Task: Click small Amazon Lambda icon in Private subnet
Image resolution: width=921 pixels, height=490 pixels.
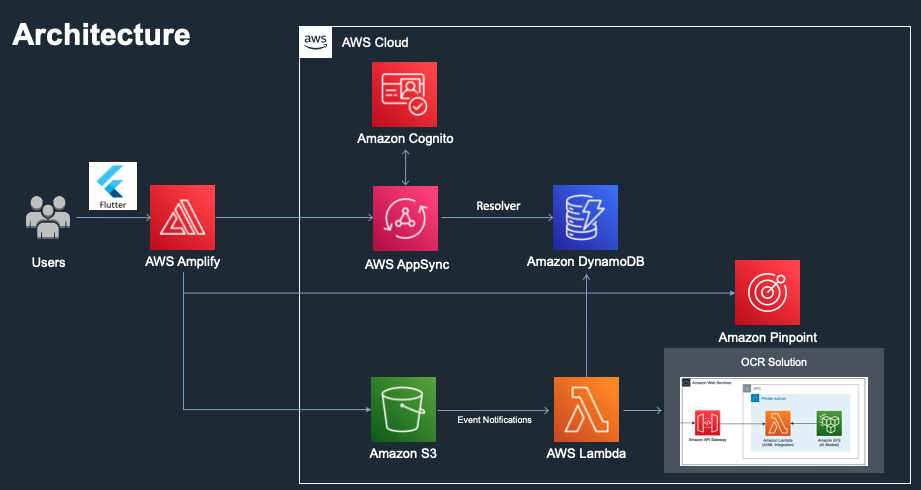Action: coord(778,423)
